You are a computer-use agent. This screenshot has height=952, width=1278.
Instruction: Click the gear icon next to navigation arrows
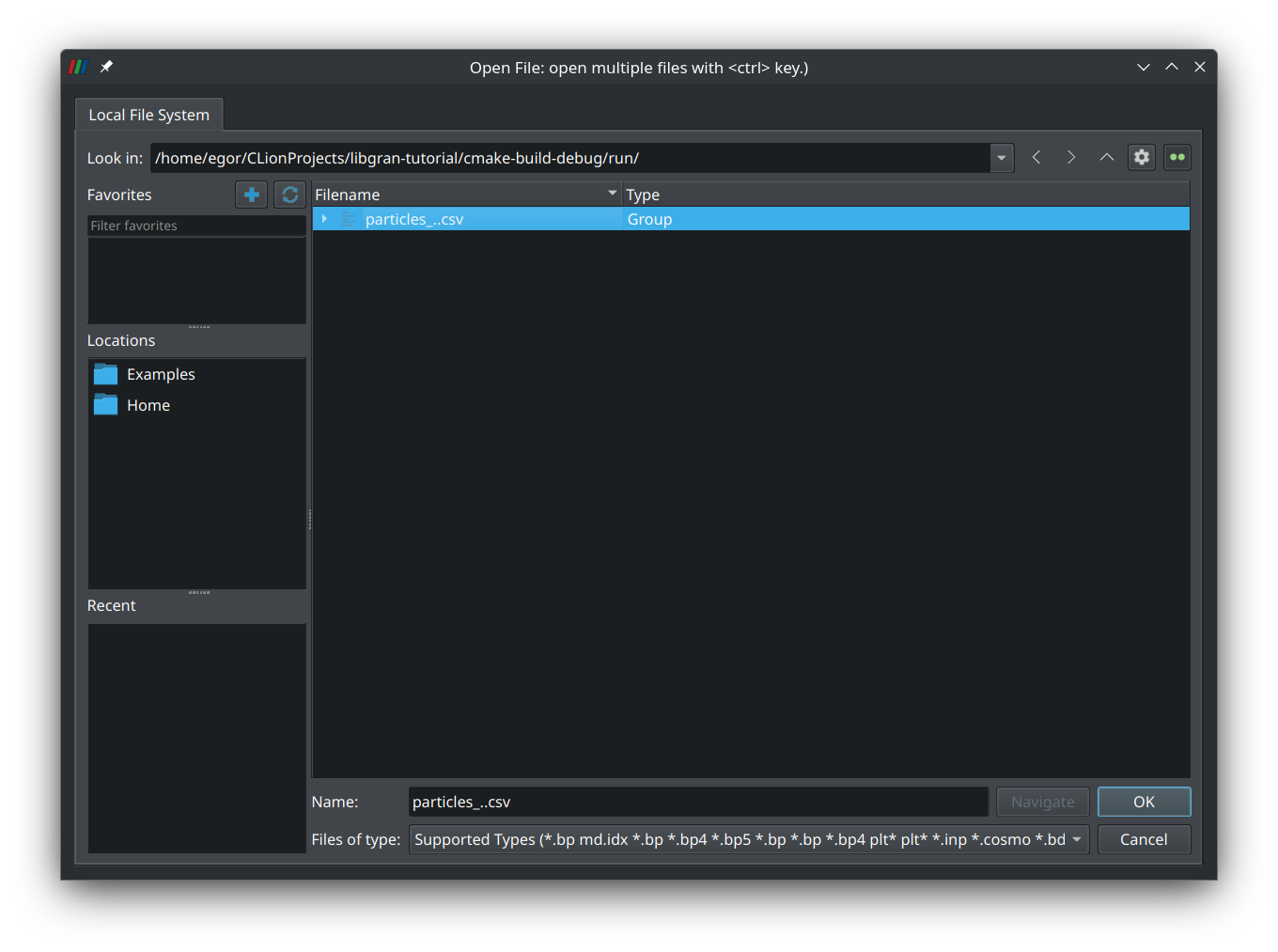[x=1142, y=158]
